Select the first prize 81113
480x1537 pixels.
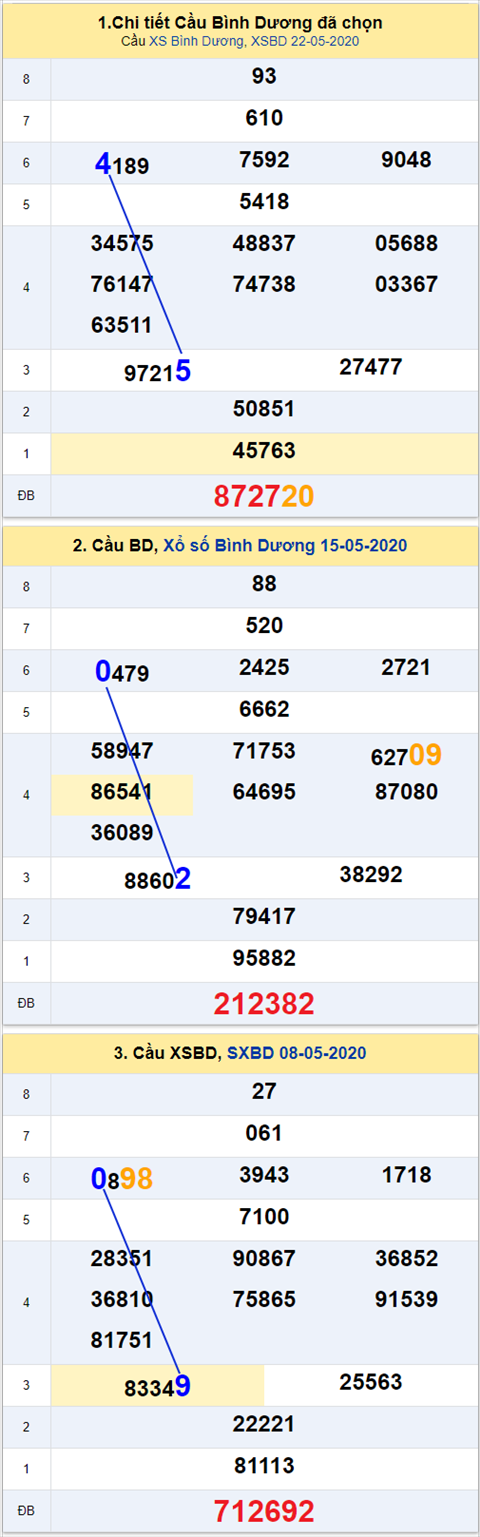point(264,1466)
